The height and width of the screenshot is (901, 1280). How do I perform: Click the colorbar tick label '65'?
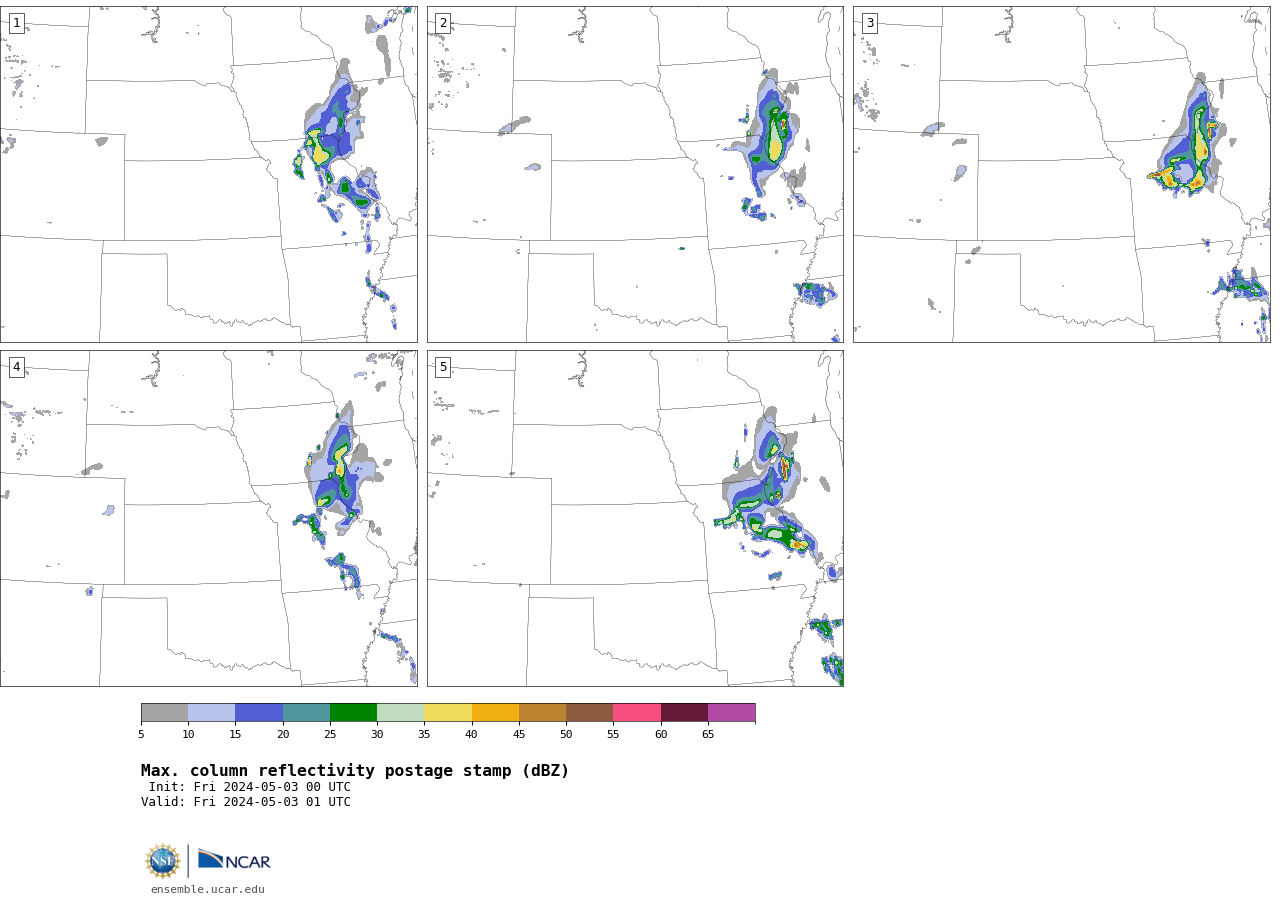point(708,735)
